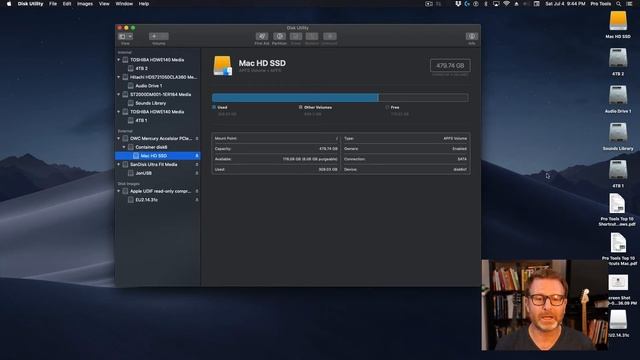Viewport: 640px width, 360px height.
Task: Select 4TB 1 volume in sidebar
Action: point(158,120)
